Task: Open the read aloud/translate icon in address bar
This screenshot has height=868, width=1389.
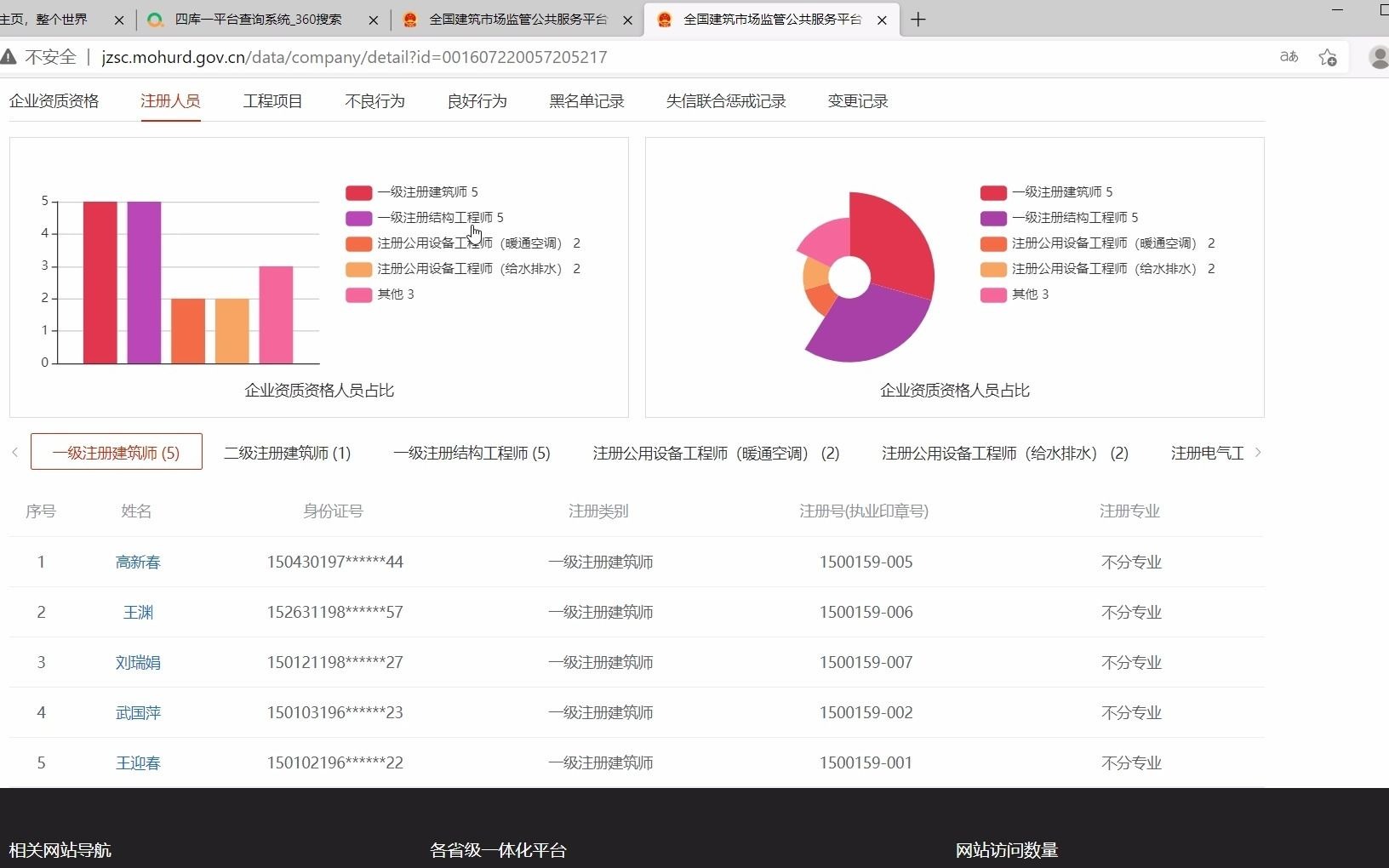Action: (1289, 57)
